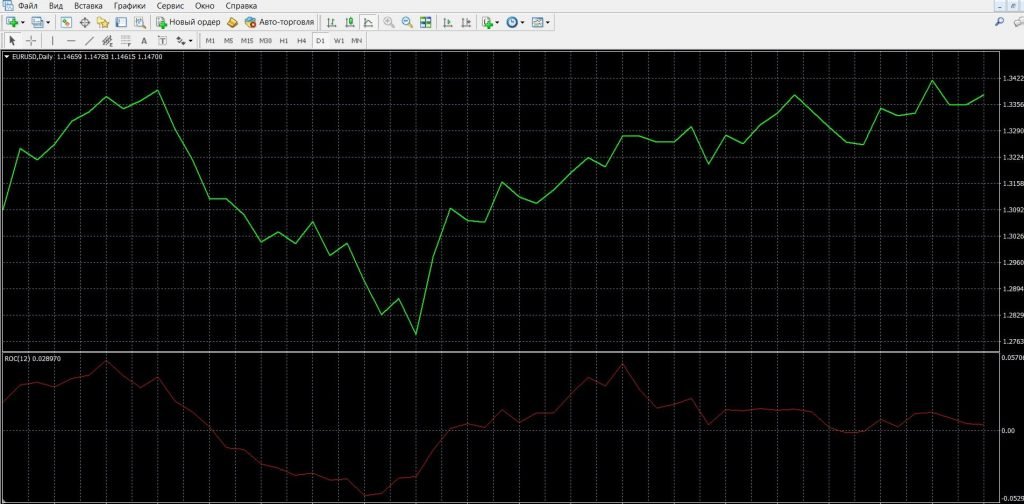Image resolution: width=1024 pixels, height=504 pixels.
Task: Expand the chart periods clock dropdown
Action: click(x=523, y=22)
